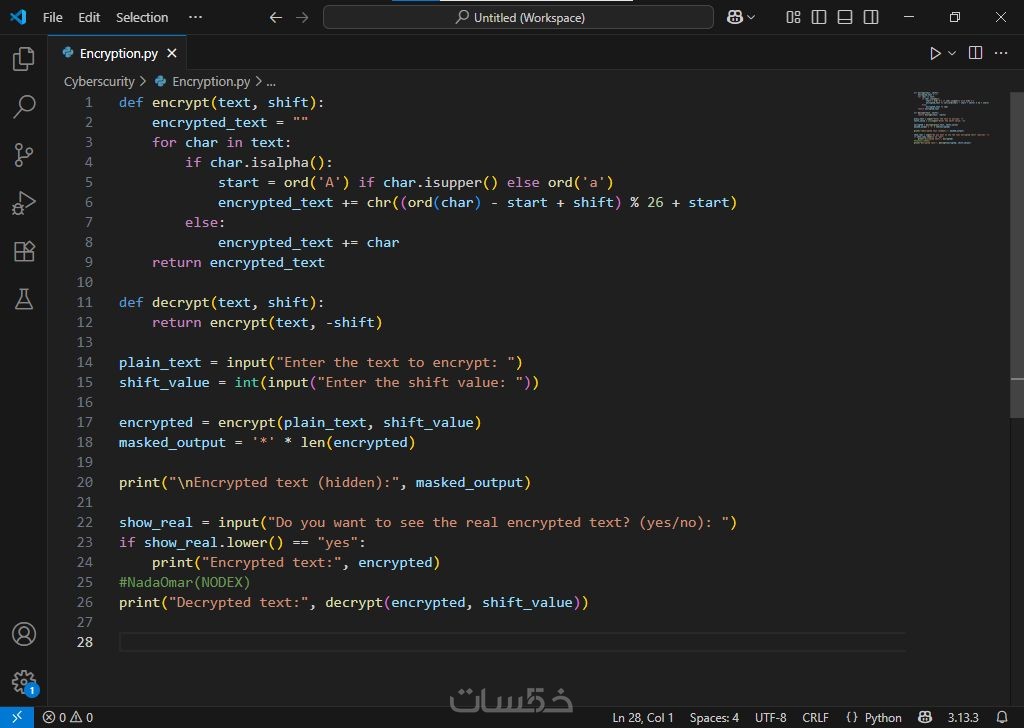Open the Extensions view
This screenshot has width=1024, height=728.
(x=24, y=251)
